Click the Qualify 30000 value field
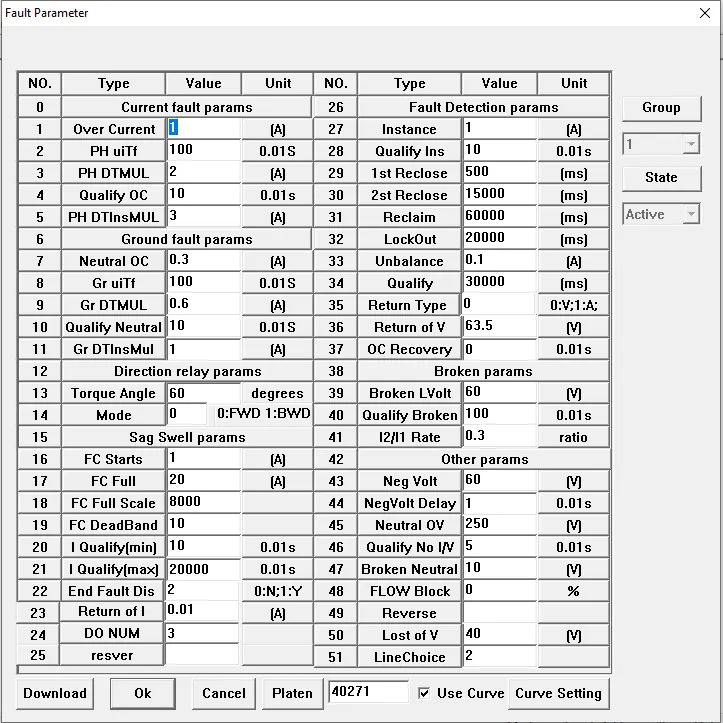Viewport: 723px width, 723px height. click(500, 282)
